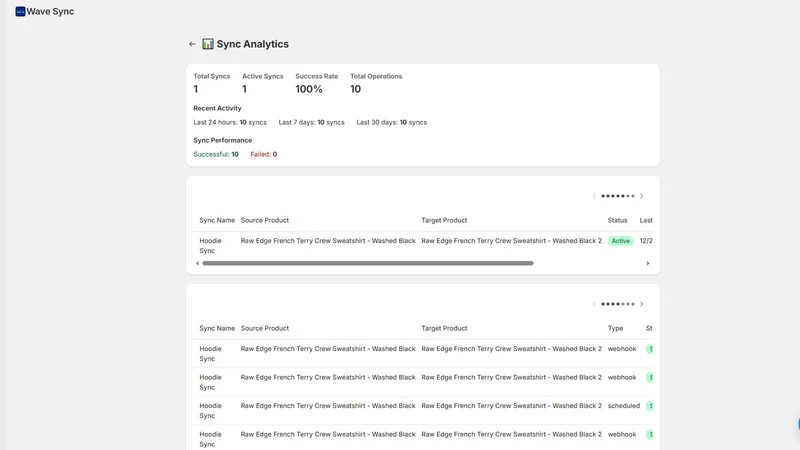Click Sync Name header in history table
800x450 pixels.
(217, 329)
